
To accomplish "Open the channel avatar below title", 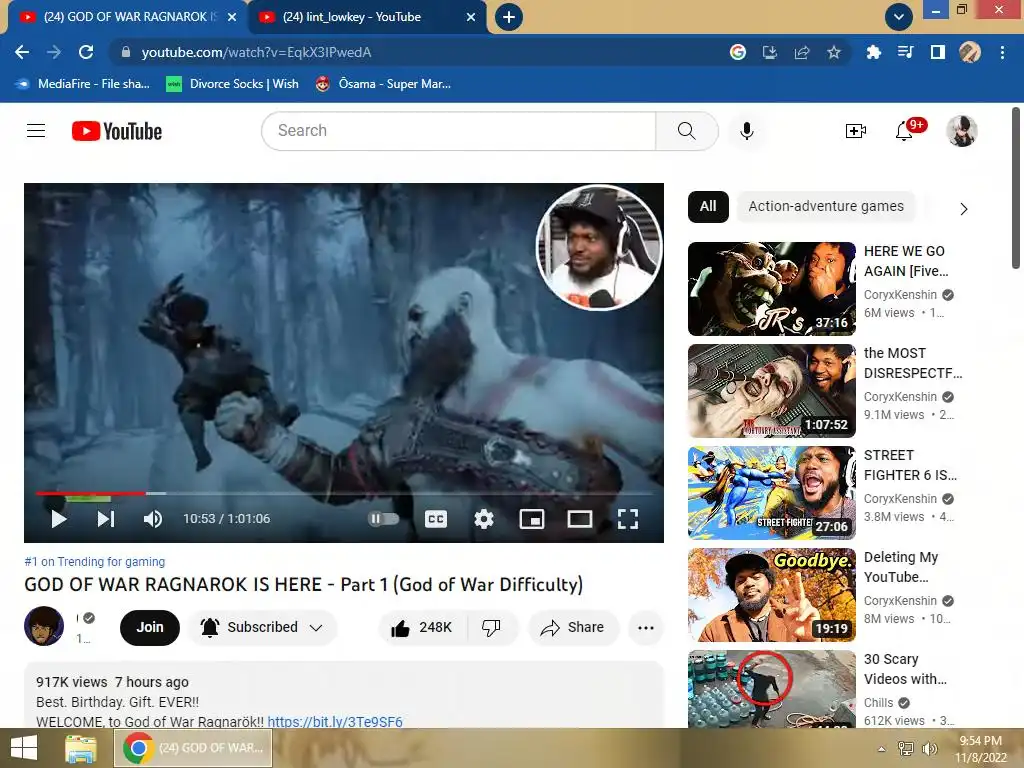I will (44, 626).
